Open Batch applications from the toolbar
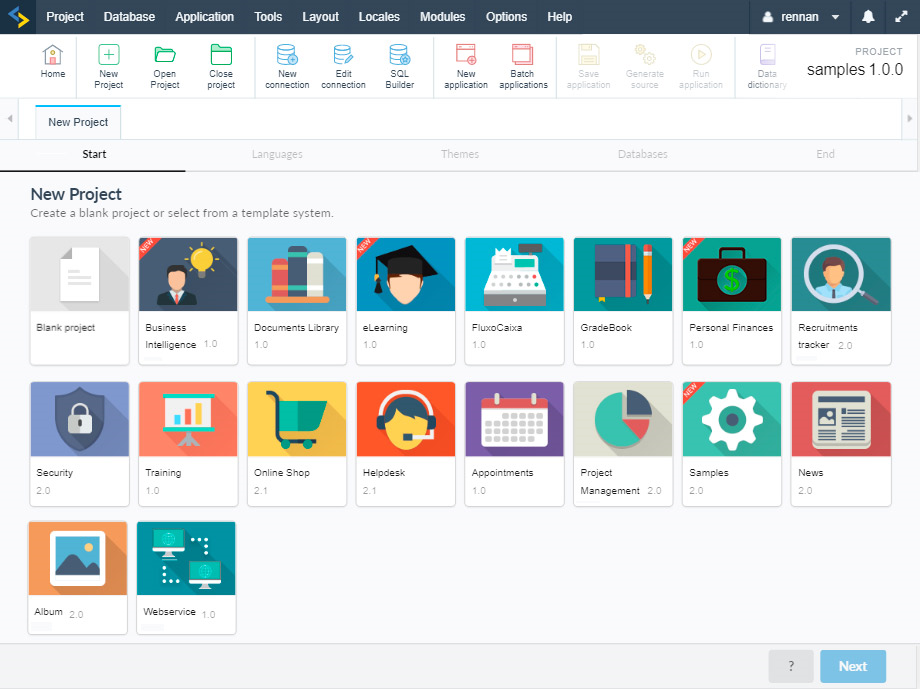Image resolution: width=920 pixels, height=689 pixels. [x=523, y=66]
